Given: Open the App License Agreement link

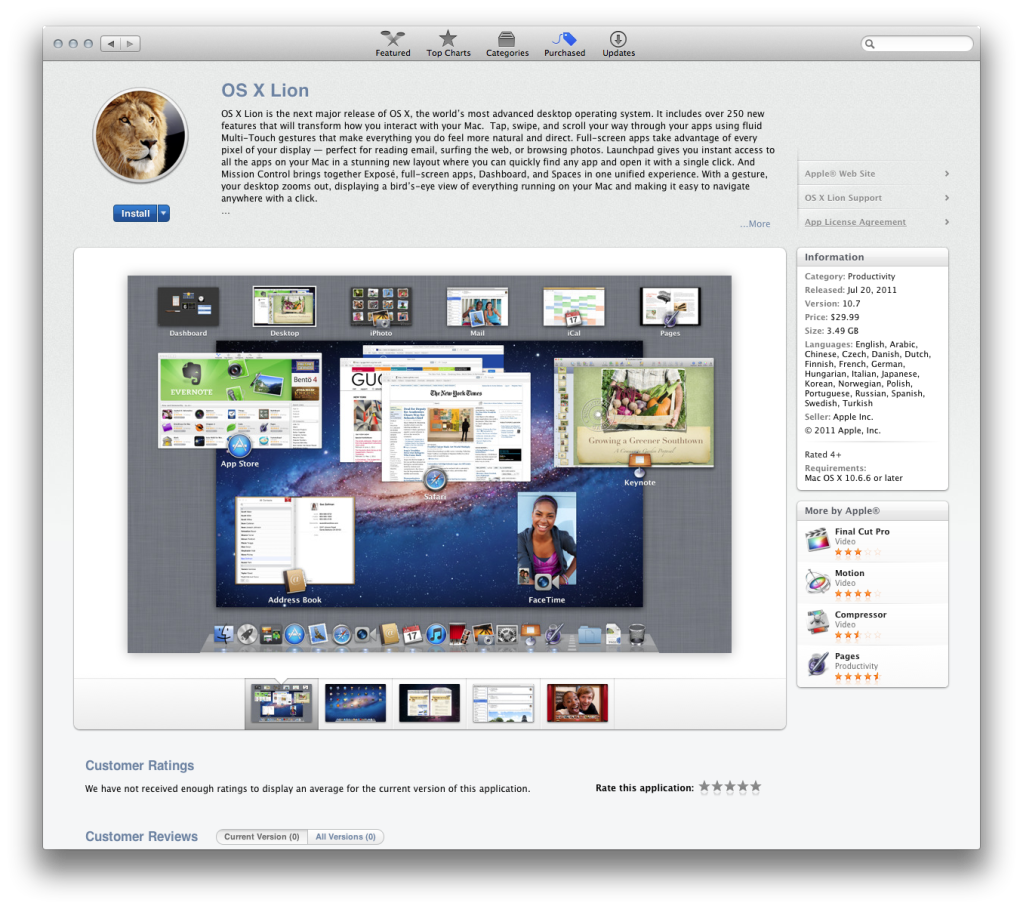Looking at the screenshot, I should click(855, 222).
